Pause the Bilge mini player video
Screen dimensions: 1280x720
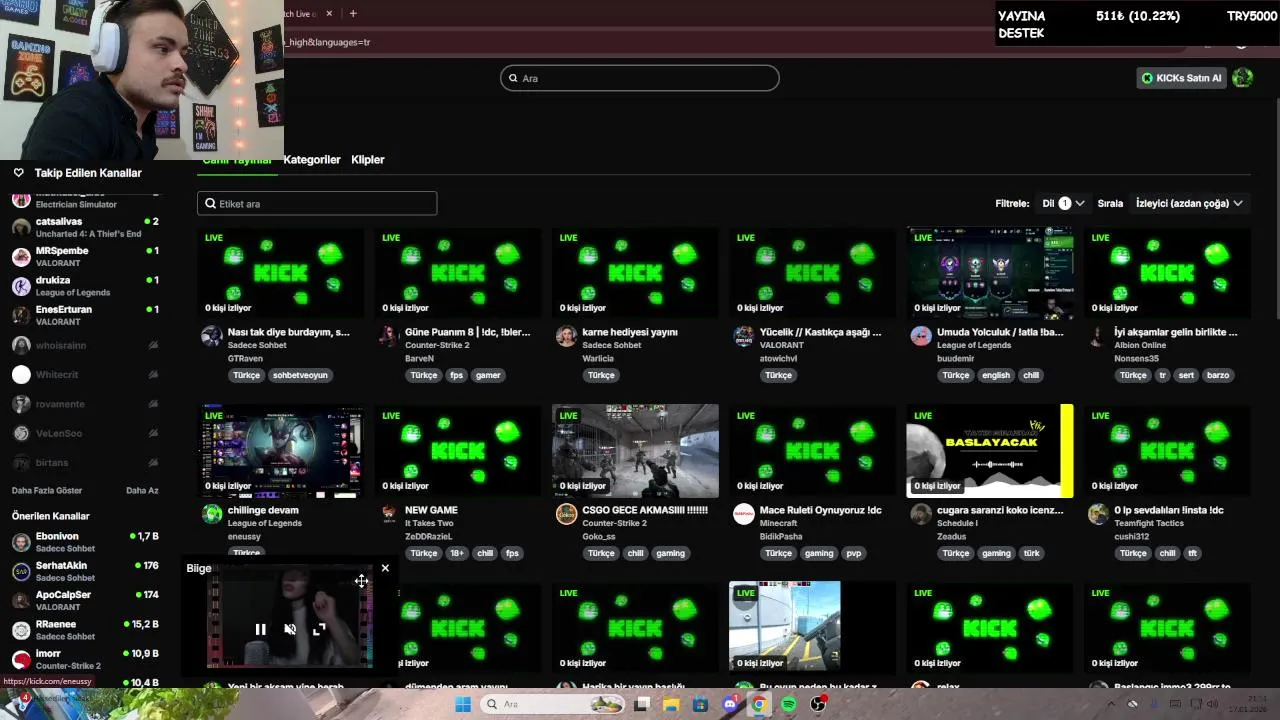tap(260, 629)
